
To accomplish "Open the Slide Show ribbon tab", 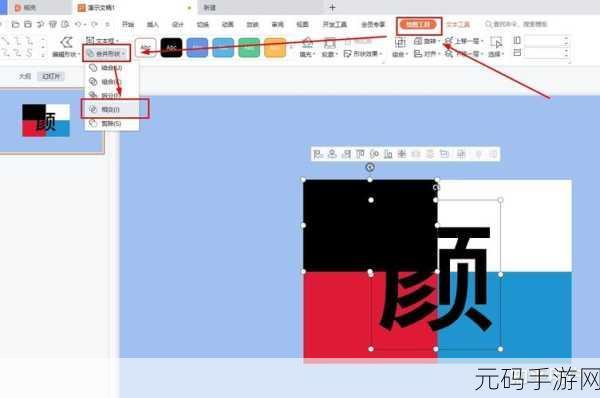I will tap(252, 24).
